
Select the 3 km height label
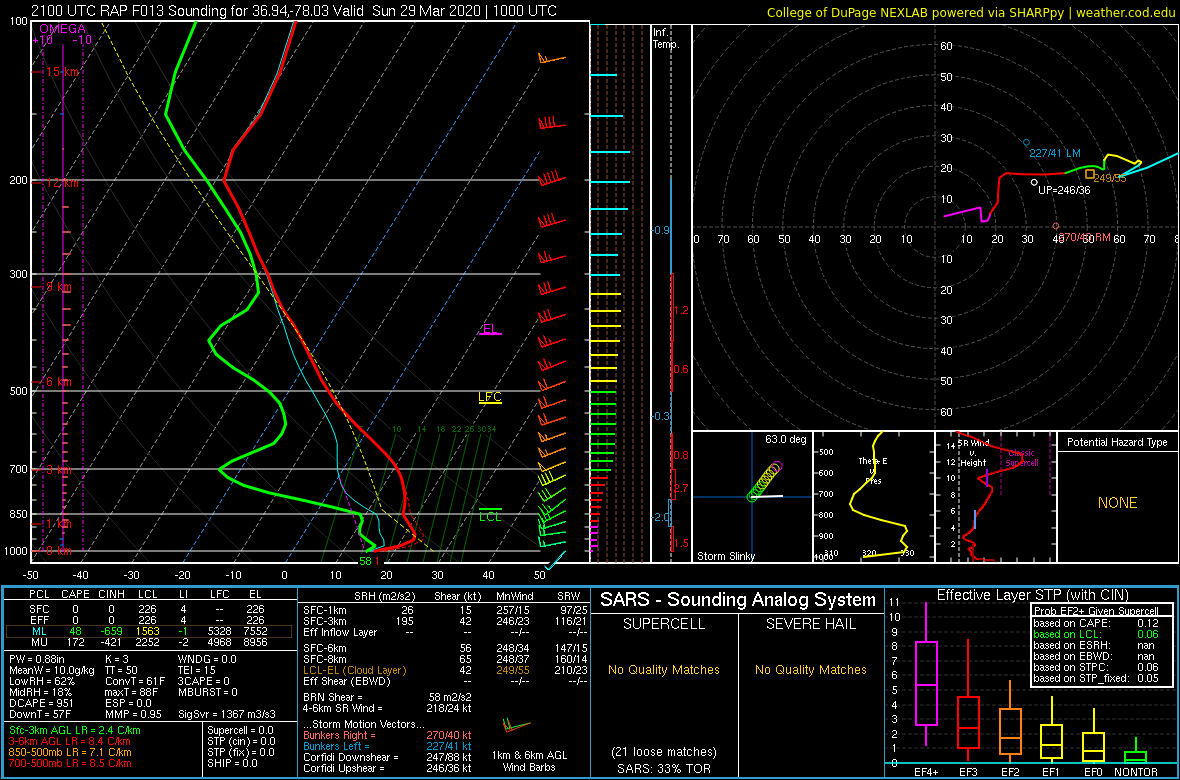(x=59, y=470)
